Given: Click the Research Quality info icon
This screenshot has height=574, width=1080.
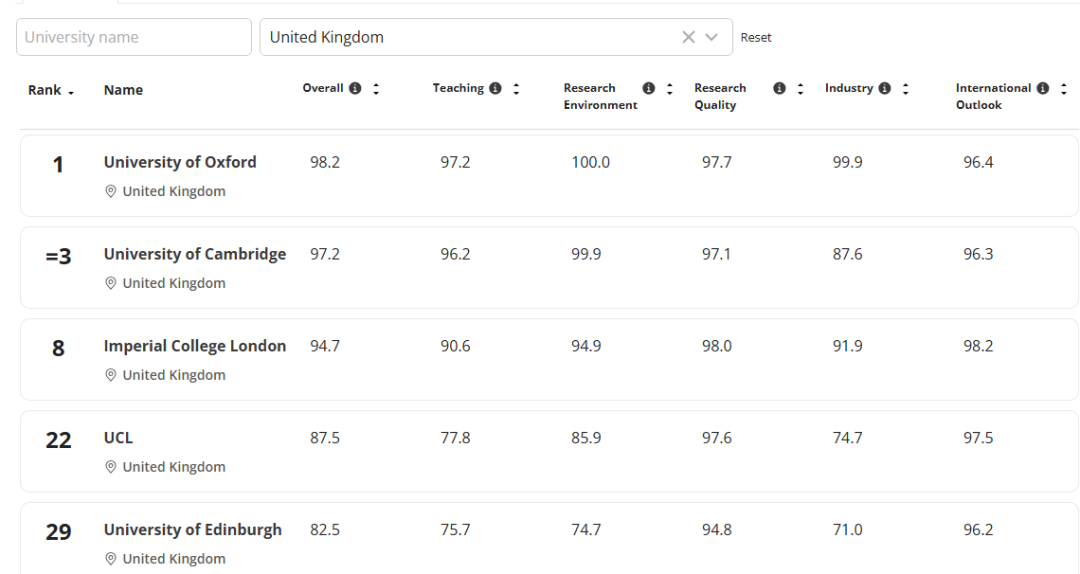Looking at the screenshot, I should pyautogui.click(x=779, y=89).
